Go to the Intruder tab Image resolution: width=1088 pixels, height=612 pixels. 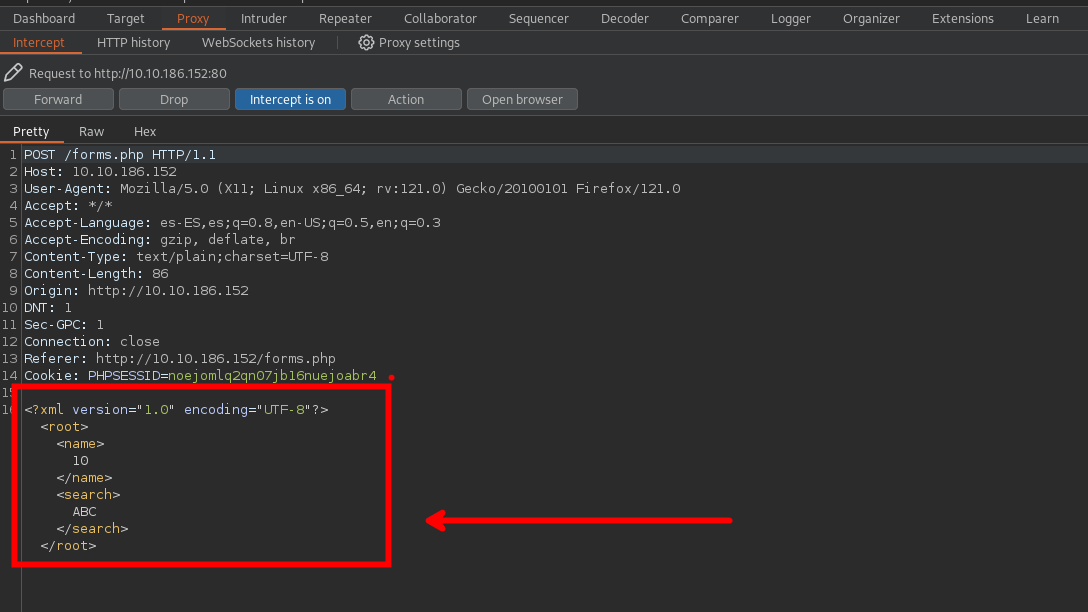pyautogui.click(x=264, y=19)
